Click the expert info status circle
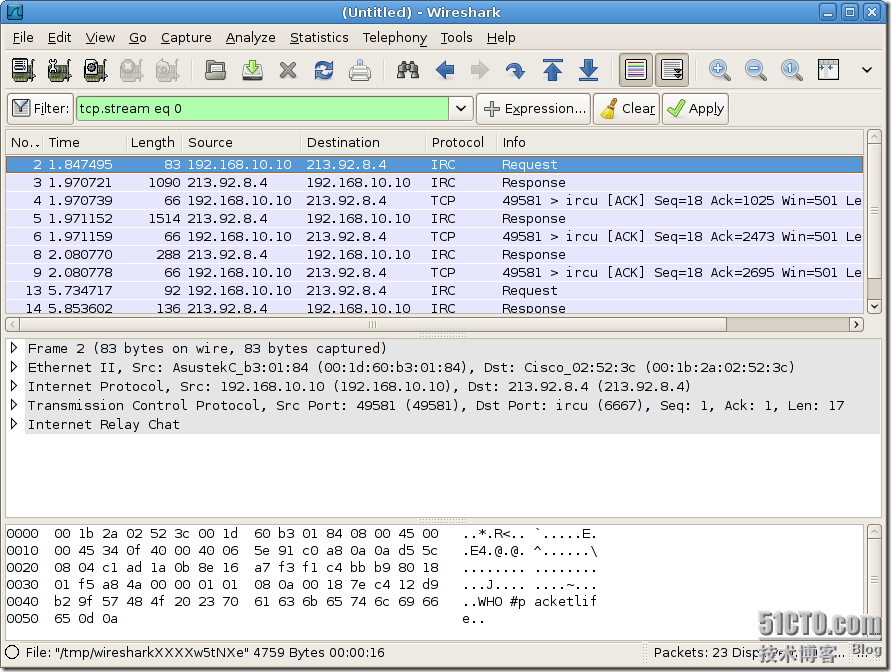The image size is (891, 672). click(x=13, y=652)
